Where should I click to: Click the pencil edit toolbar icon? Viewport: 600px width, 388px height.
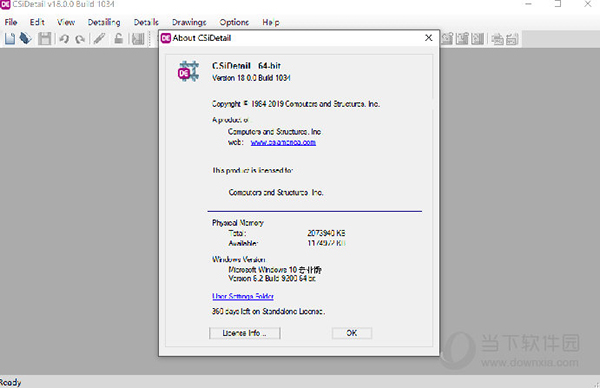click(x=99, y=39)
